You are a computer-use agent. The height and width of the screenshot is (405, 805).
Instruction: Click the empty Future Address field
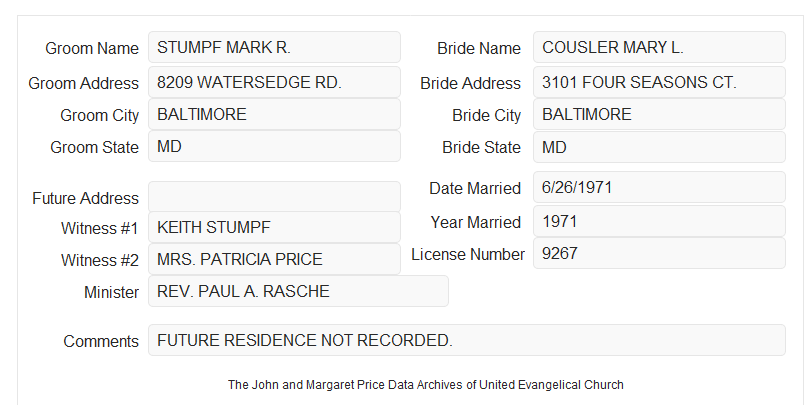pyautogui.click(x=274, y=197)
